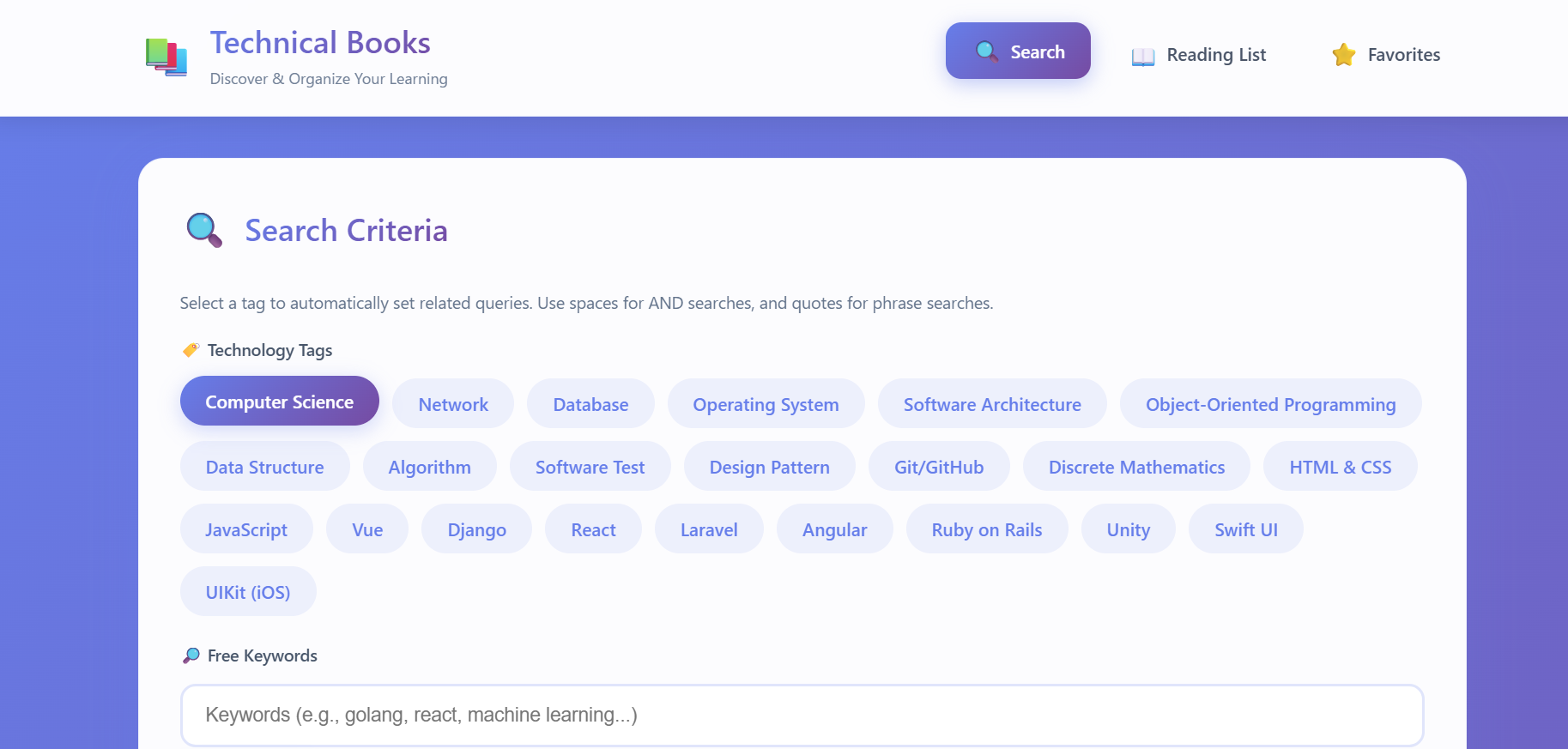Select the Software Test tag
Screen dimensions: 1568x749
pos(590,466)
